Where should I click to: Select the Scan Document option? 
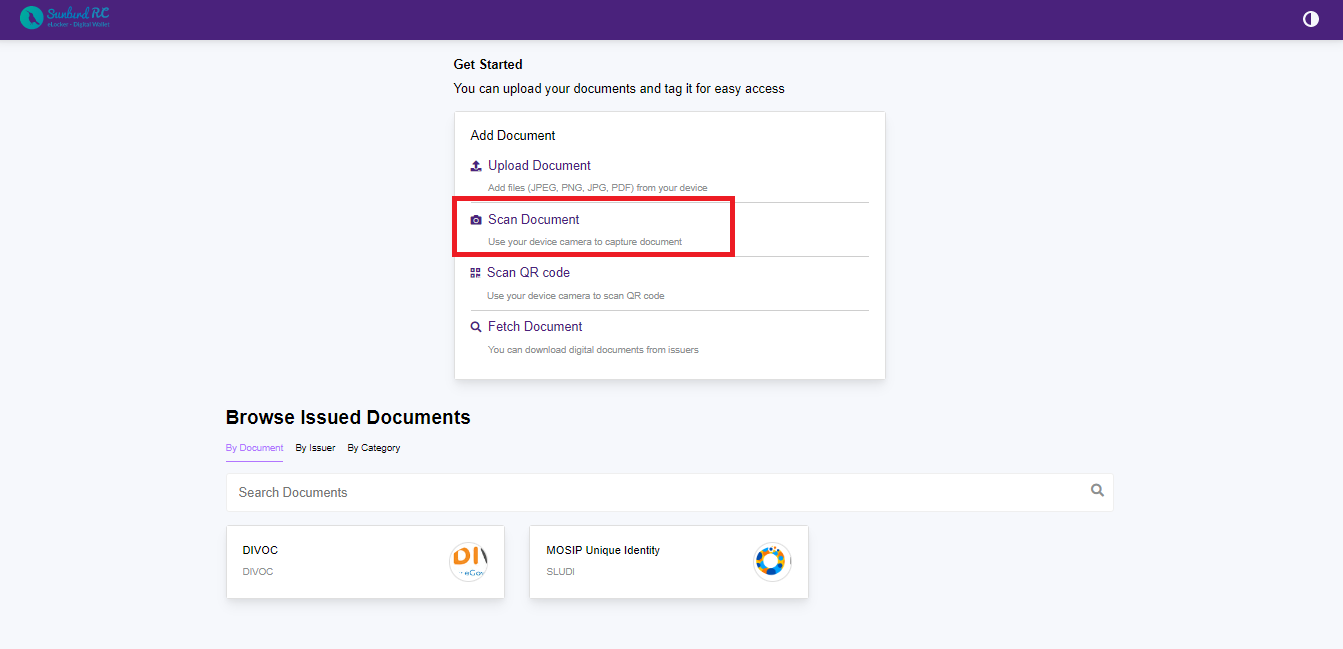pyautogui.click(x=533, y=220)
